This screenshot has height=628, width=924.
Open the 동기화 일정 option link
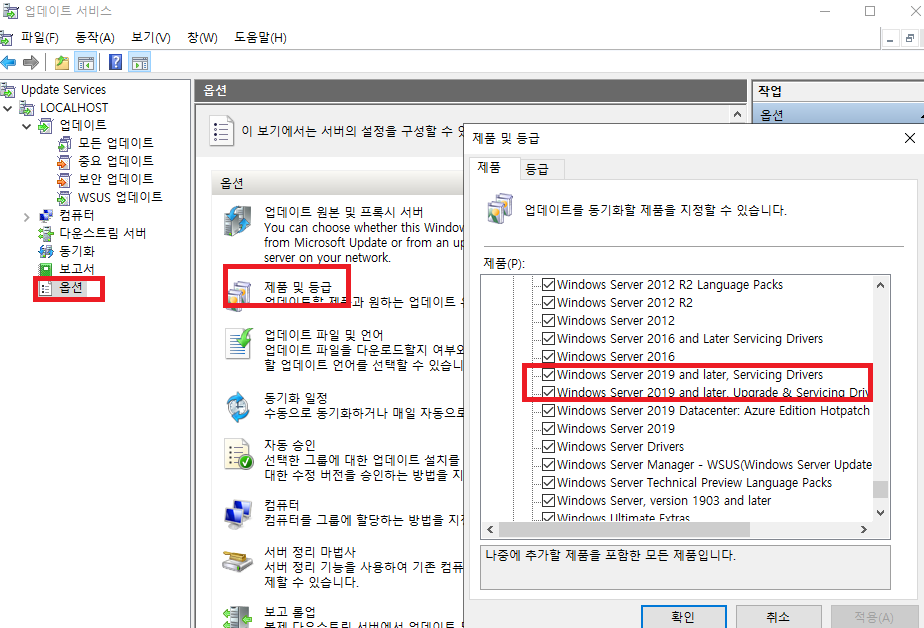pos(295,398)
